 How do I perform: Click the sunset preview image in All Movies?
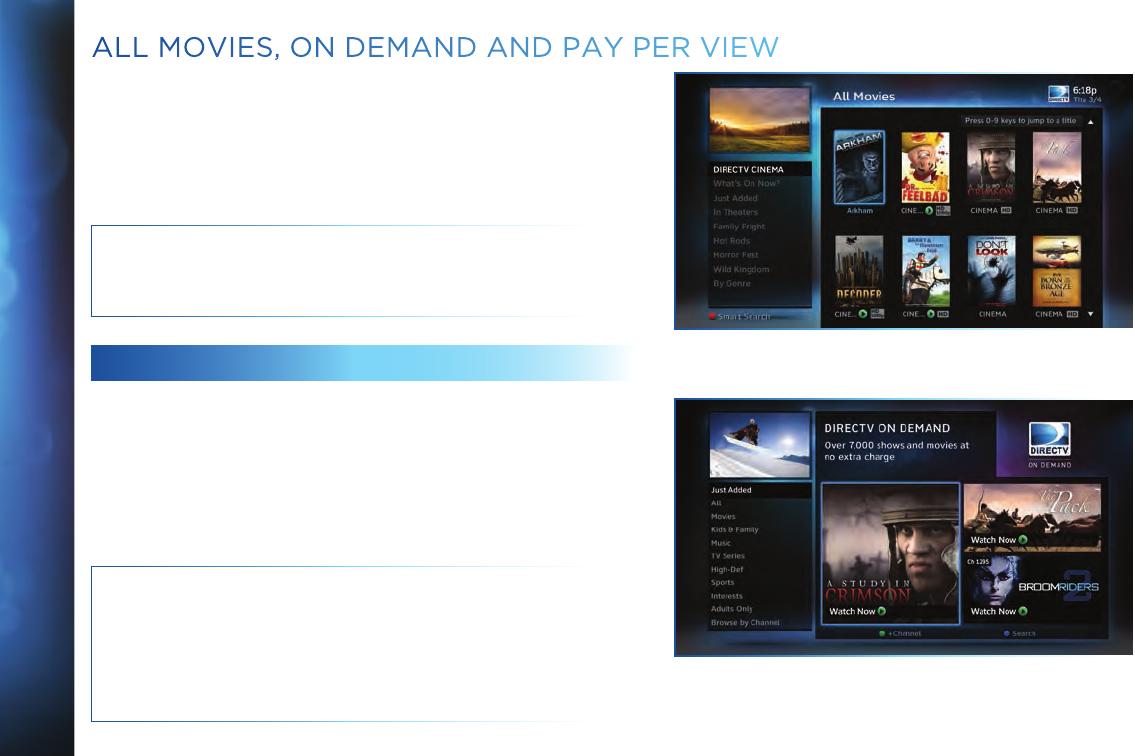pos(759,119)
